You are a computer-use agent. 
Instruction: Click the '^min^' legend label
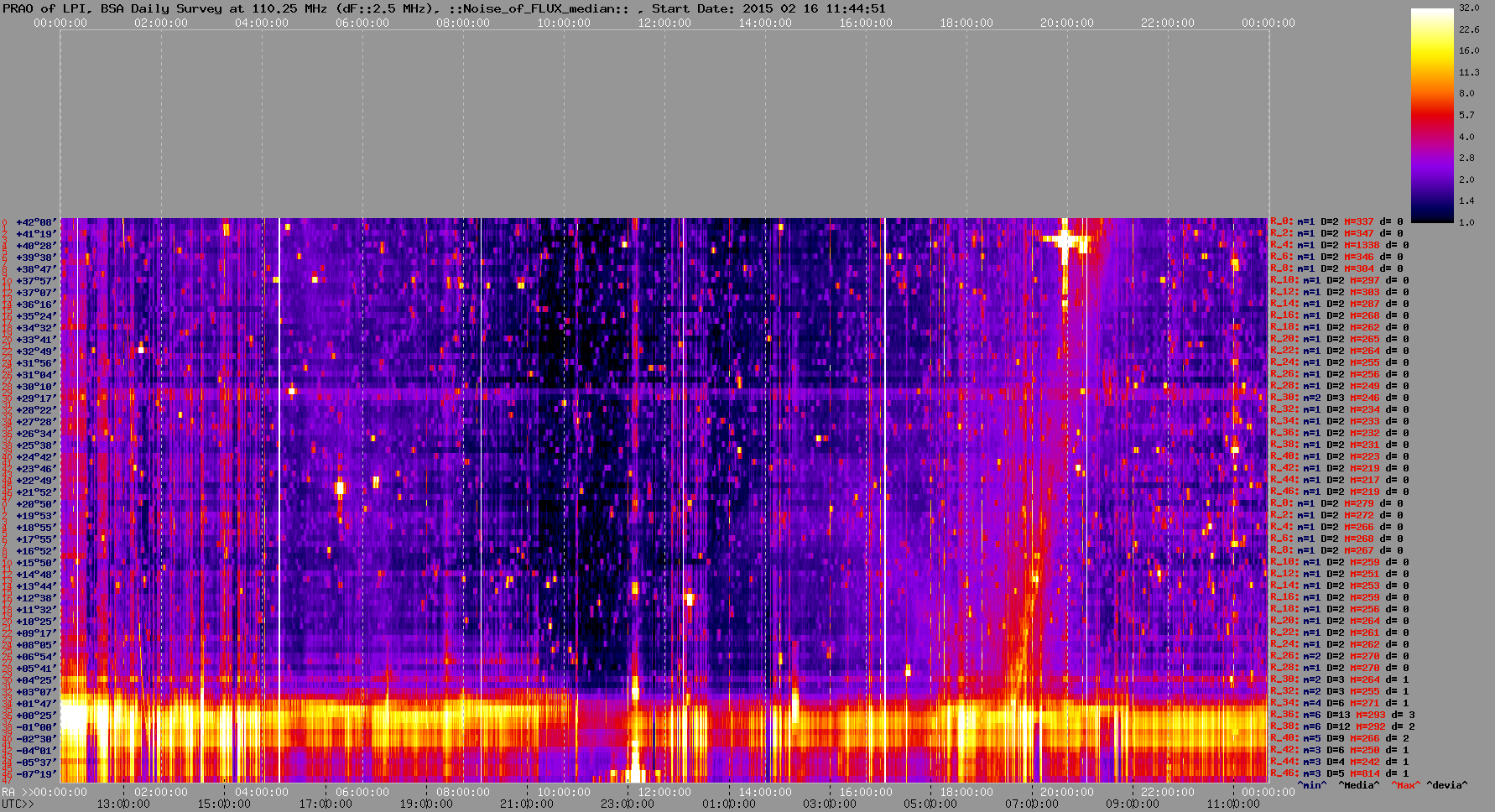pyautogui.click(x=1312, y=785)
